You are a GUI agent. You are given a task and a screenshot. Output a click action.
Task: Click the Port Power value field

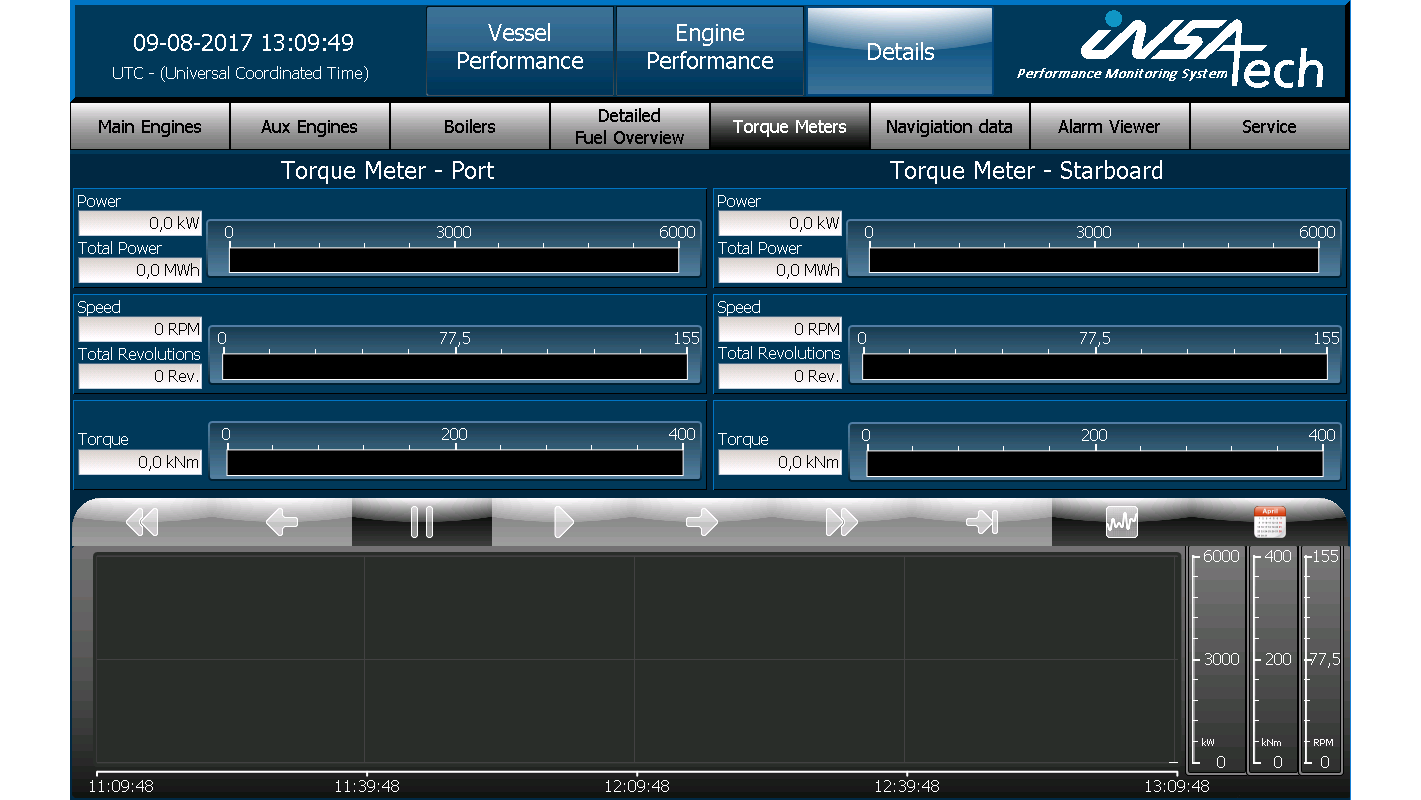coord(139,223)
